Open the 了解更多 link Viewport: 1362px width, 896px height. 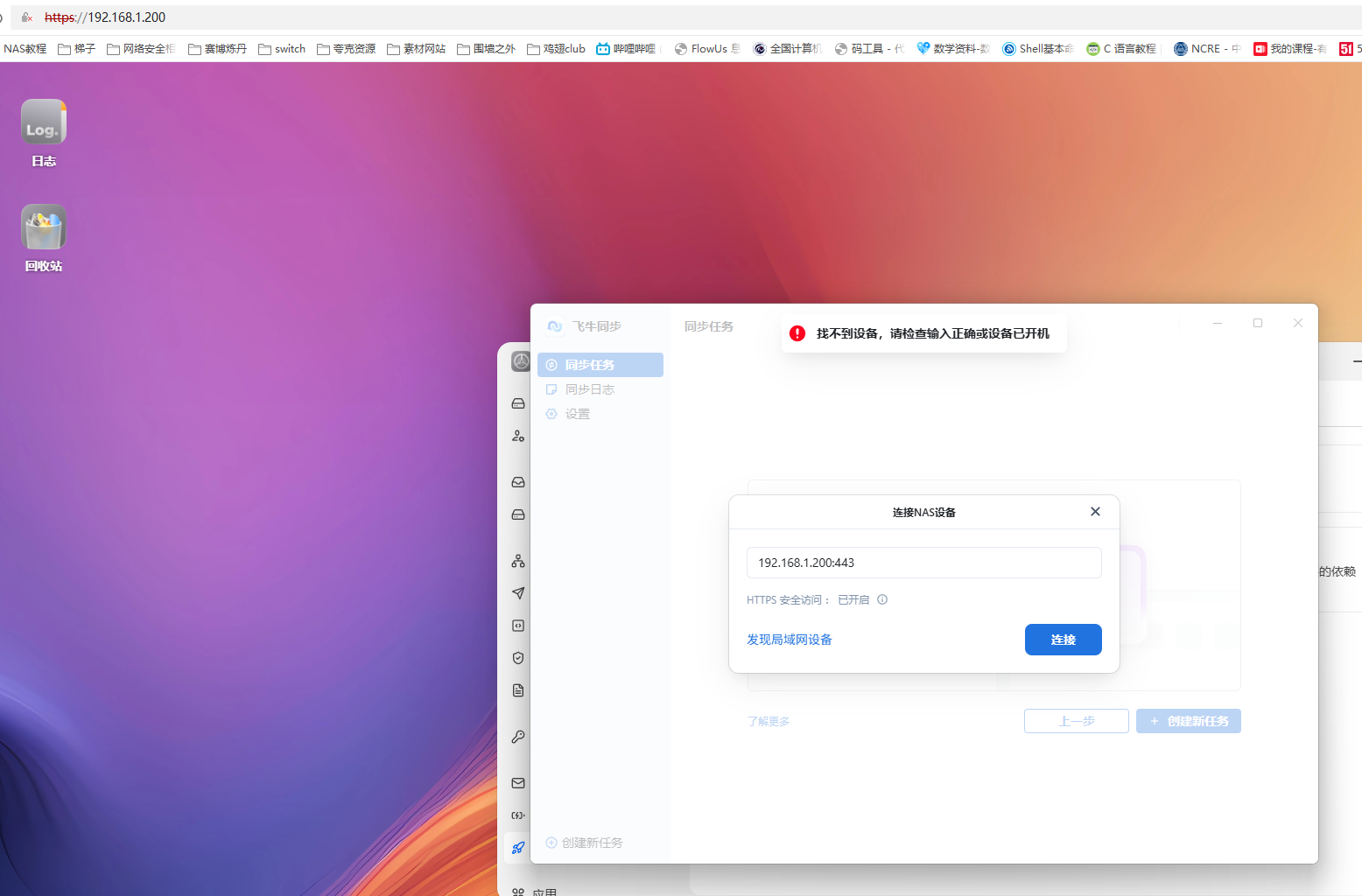769,721
